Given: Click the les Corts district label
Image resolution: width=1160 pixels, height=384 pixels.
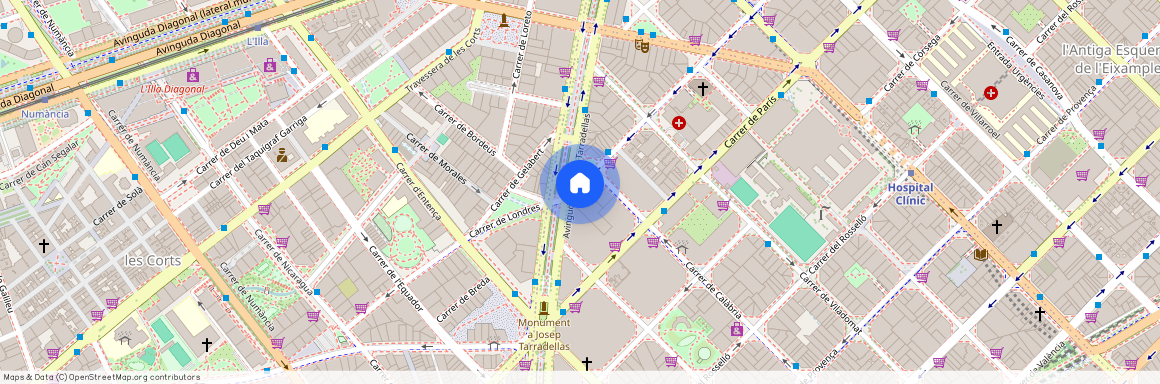Looking at the screenshot, I should (152, 260).
